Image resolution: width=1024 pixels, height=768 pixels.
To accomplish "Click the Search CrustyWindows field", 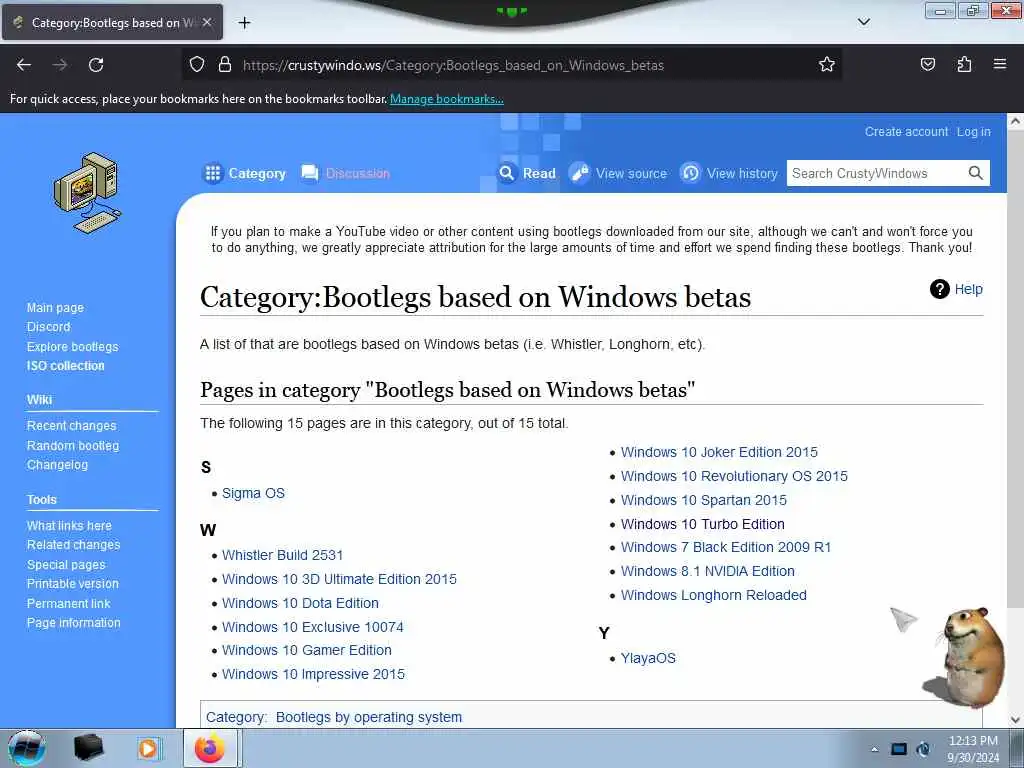I will [876, 173].
